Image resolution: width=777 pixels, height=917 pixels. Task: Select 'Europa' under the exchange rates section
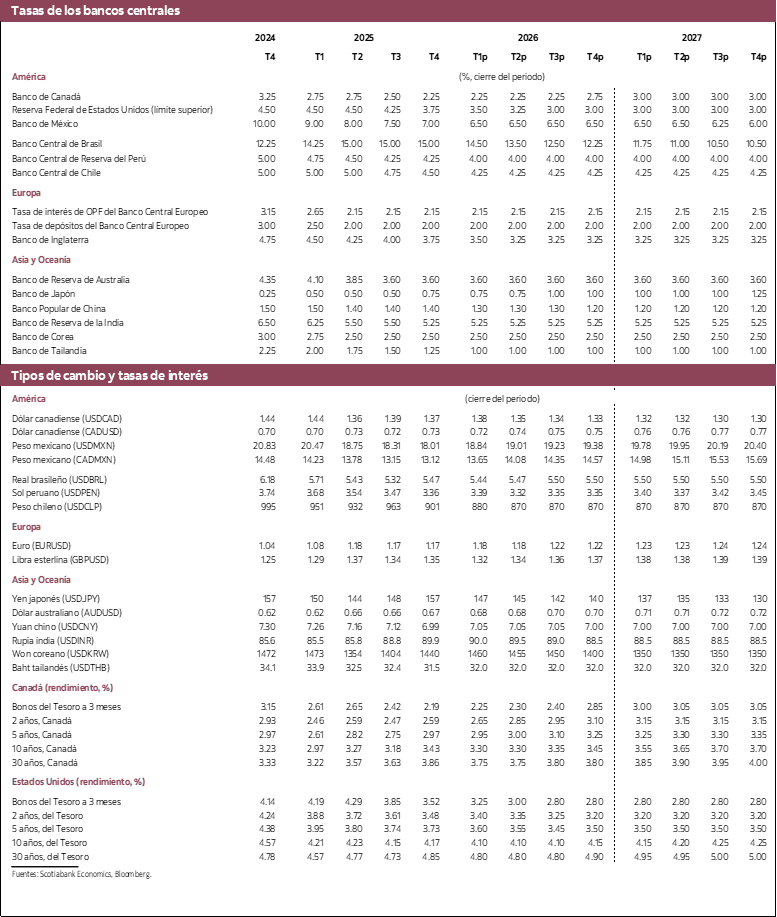27,527
